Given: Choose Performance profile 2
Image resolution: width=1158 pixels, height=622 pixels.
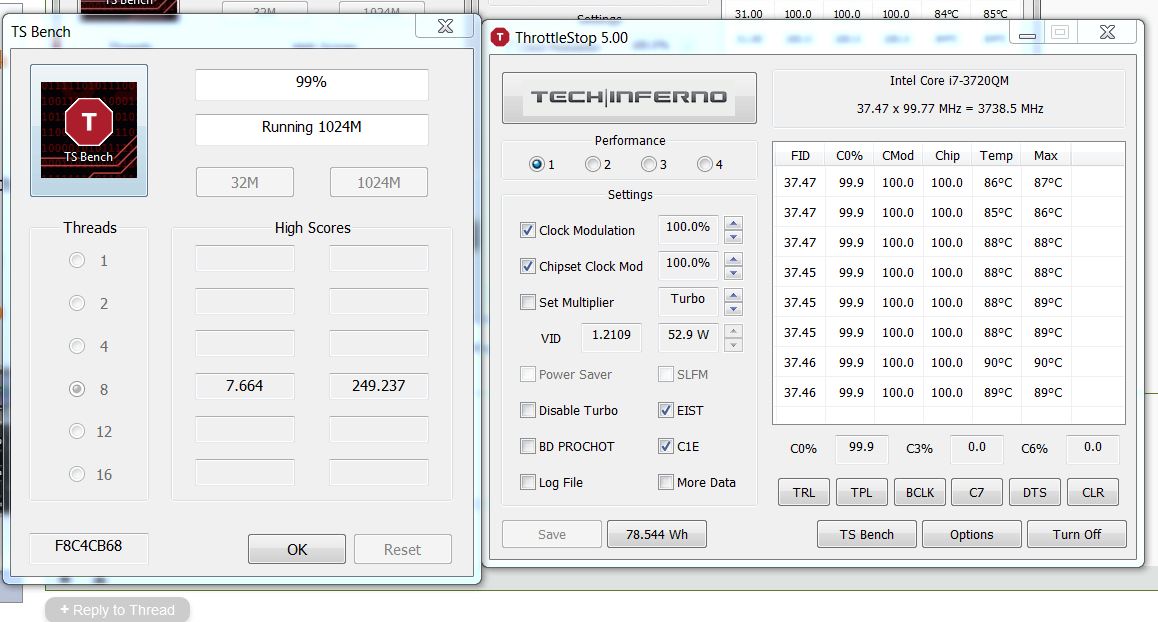Looking at the screenshot, I should pos(592,164).
